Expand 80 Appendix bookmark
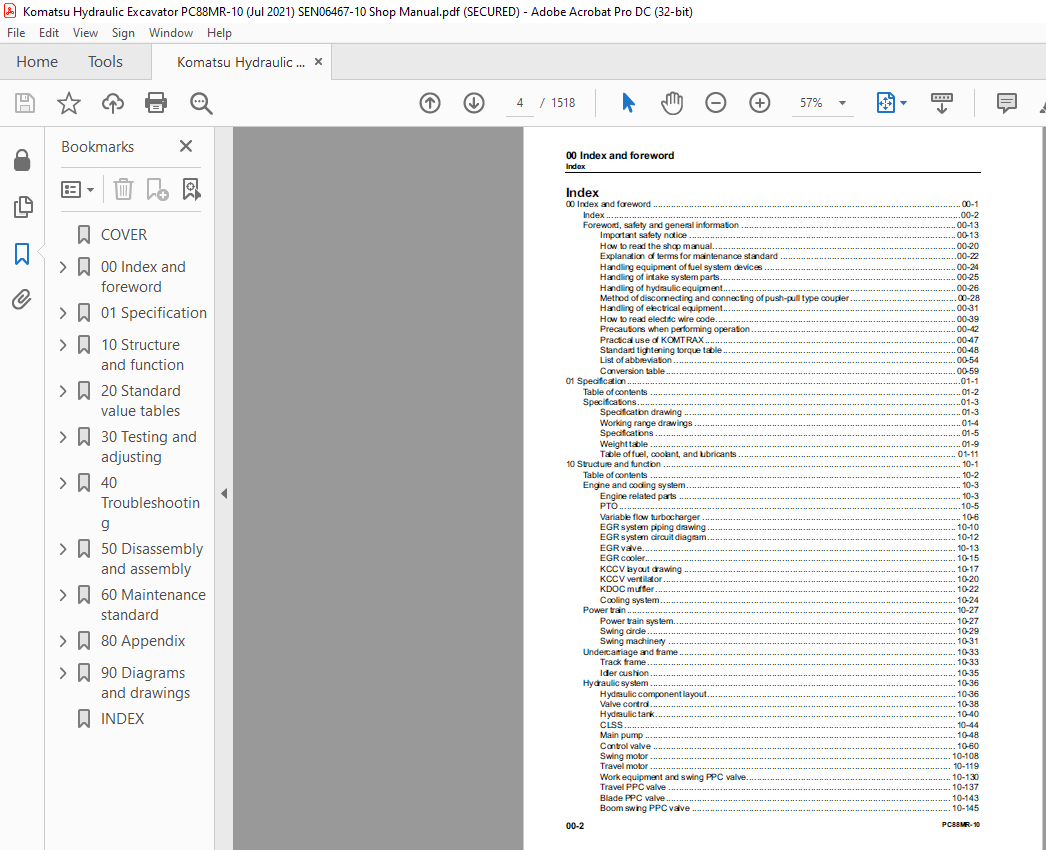The width and height of the screenshot is (1046, 850). point(63,641)
